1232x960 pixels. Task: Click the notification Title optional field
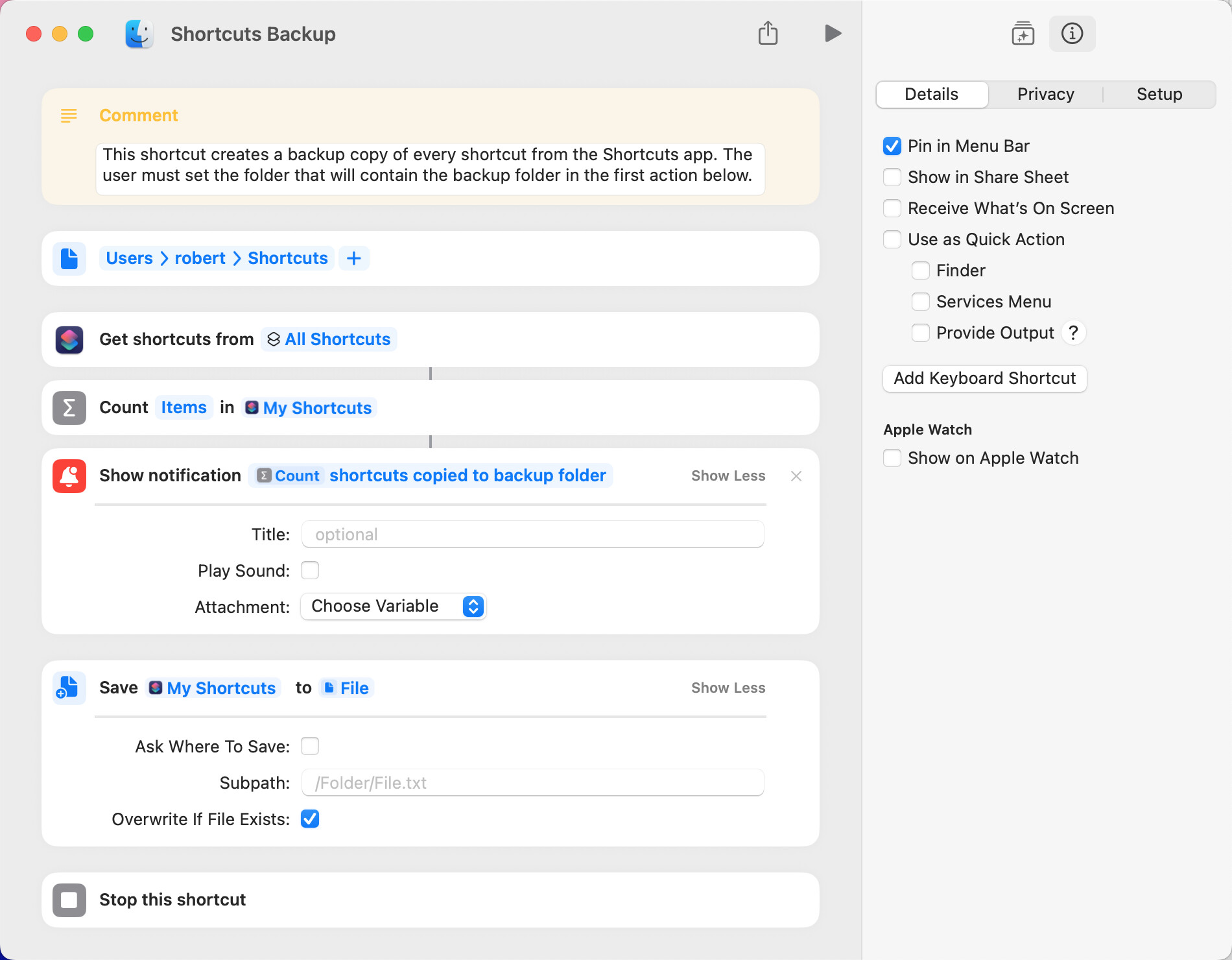pyautogui.click(x=533, y=534)
